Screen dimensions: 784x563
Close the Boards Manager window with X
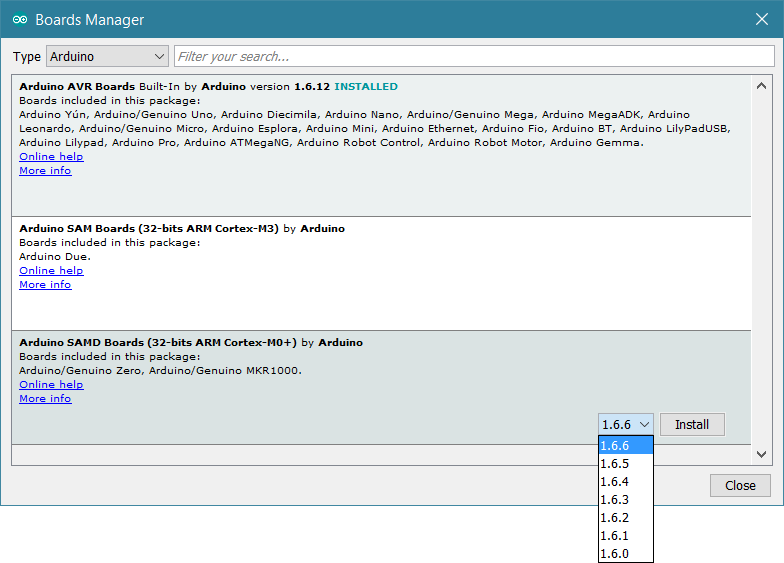[x=762, y=20]
